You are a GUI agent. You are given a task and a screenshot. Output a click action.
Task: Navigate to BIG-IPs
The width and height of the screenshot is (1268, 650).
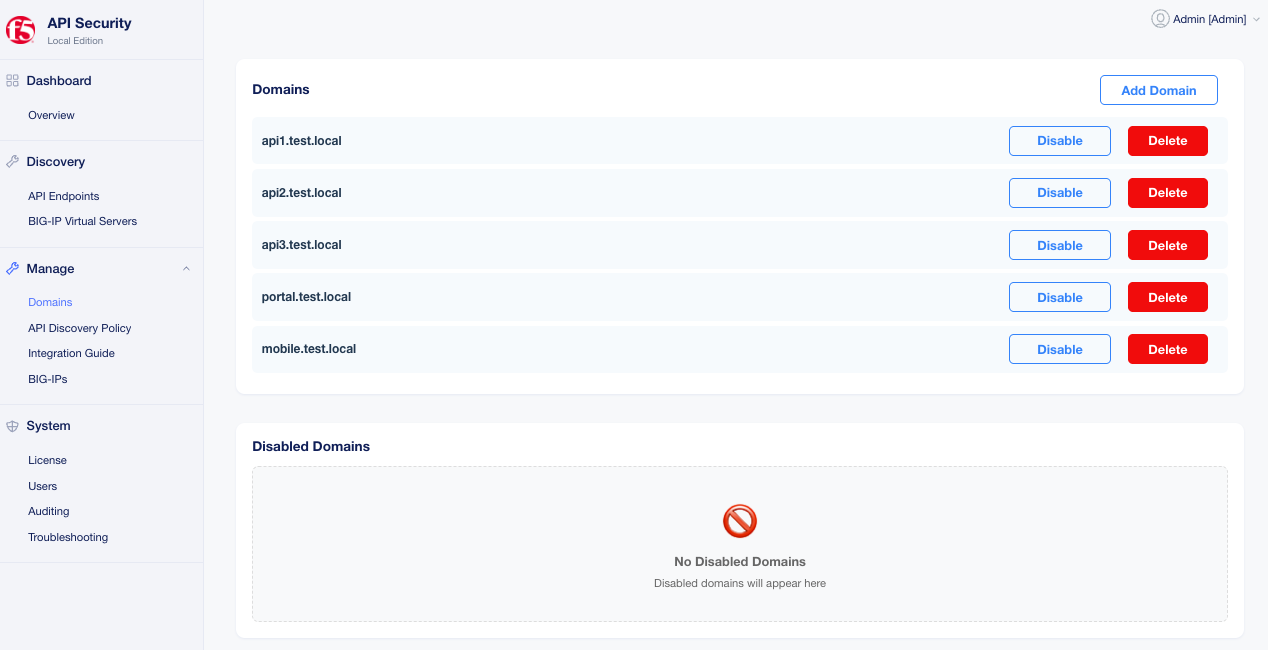click(48, 380)
